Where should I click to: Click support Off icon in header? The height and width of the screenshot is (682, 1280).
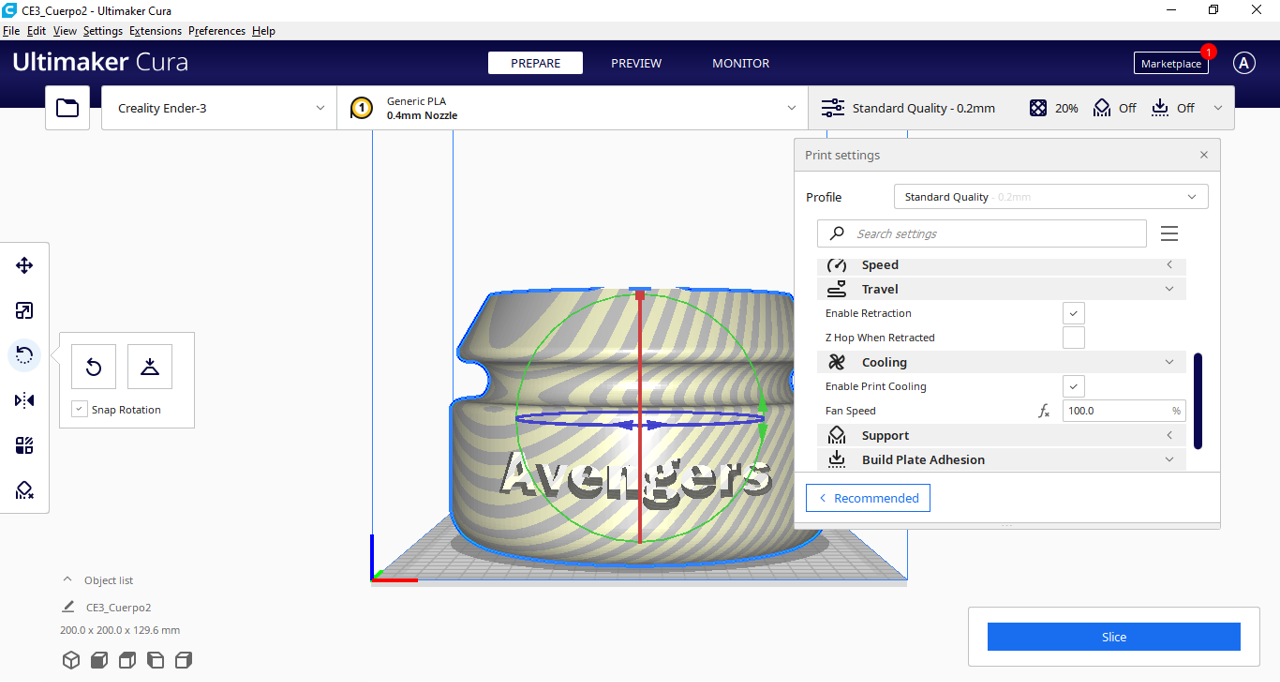coord(1102,108)
